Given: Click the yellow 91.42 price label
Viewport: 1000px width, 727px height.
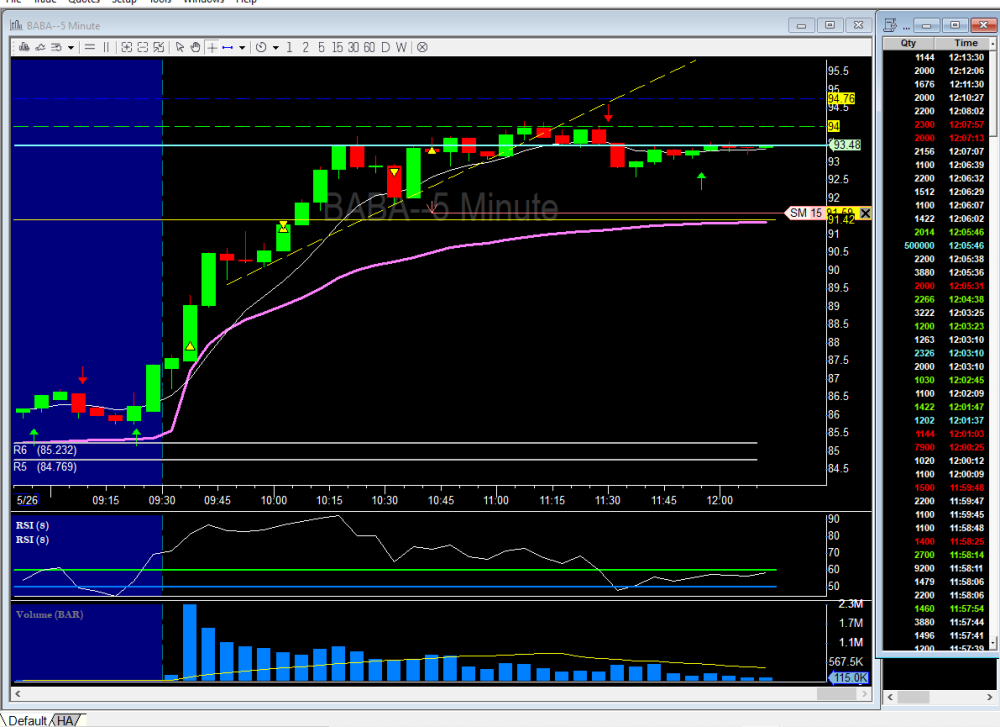Looking at the screenshot, I should [841, 220].
